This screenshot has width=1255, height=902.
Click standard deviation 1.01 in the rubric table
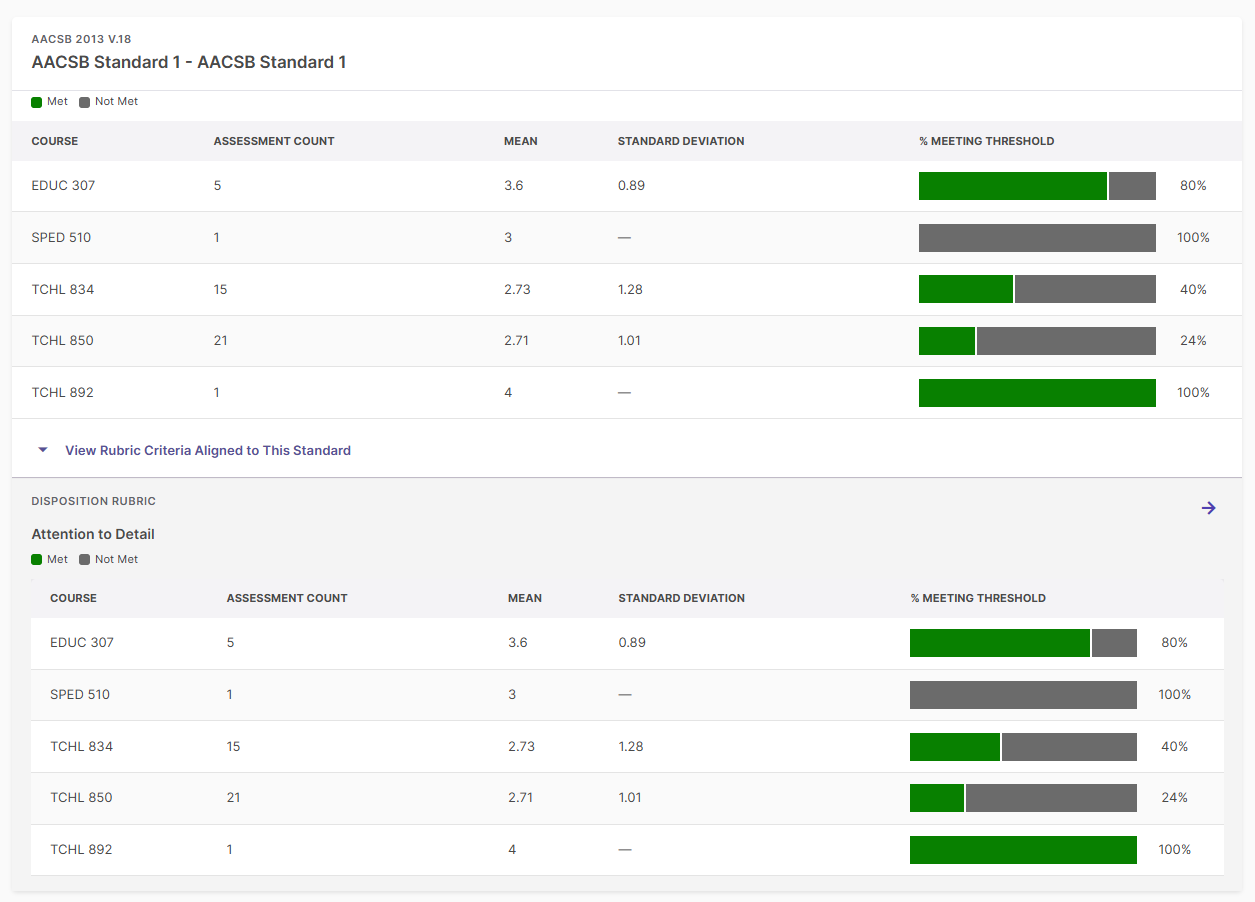pos(631,798)
